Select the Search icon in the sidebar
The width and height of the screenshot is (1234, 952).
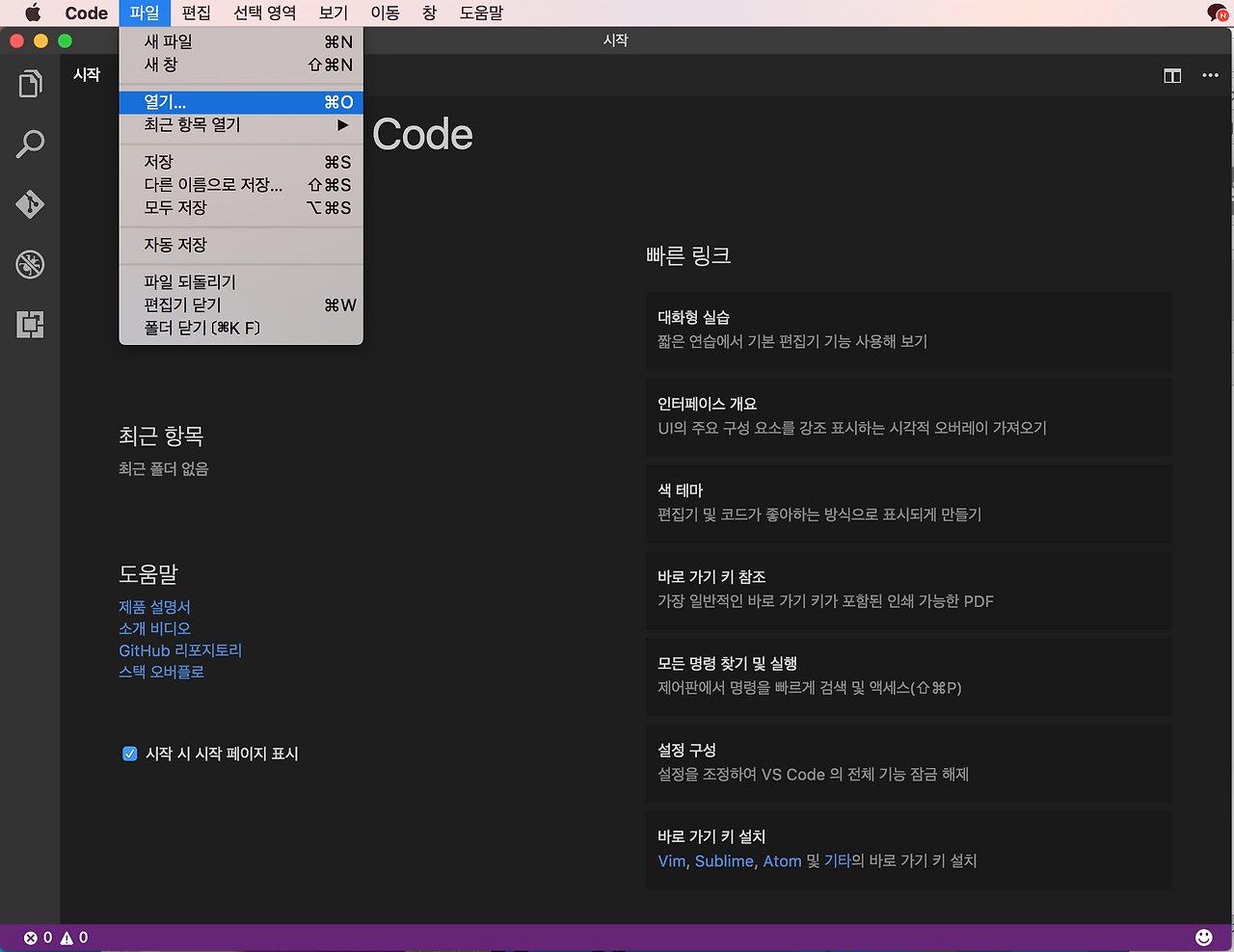pos(30,144)
